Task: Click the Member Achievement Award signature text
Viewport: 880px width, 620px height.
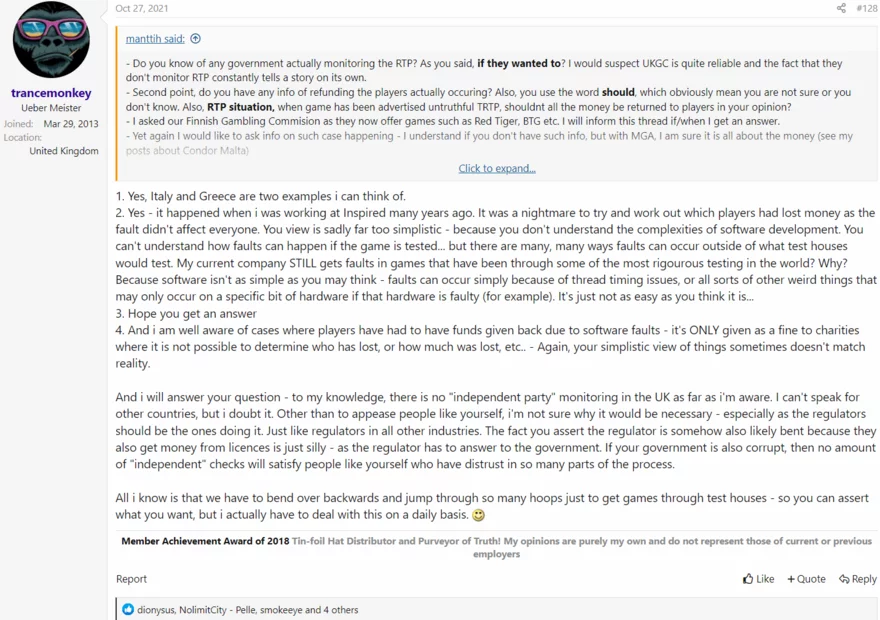Action: 205,541
